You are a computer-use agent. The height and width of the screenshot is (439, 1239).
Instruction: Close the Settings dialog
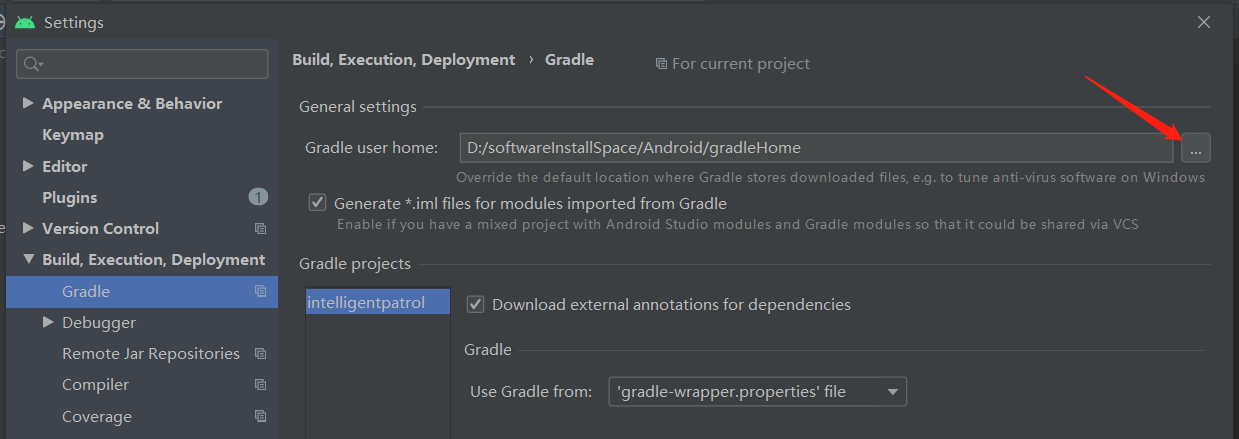(1204, 21)
